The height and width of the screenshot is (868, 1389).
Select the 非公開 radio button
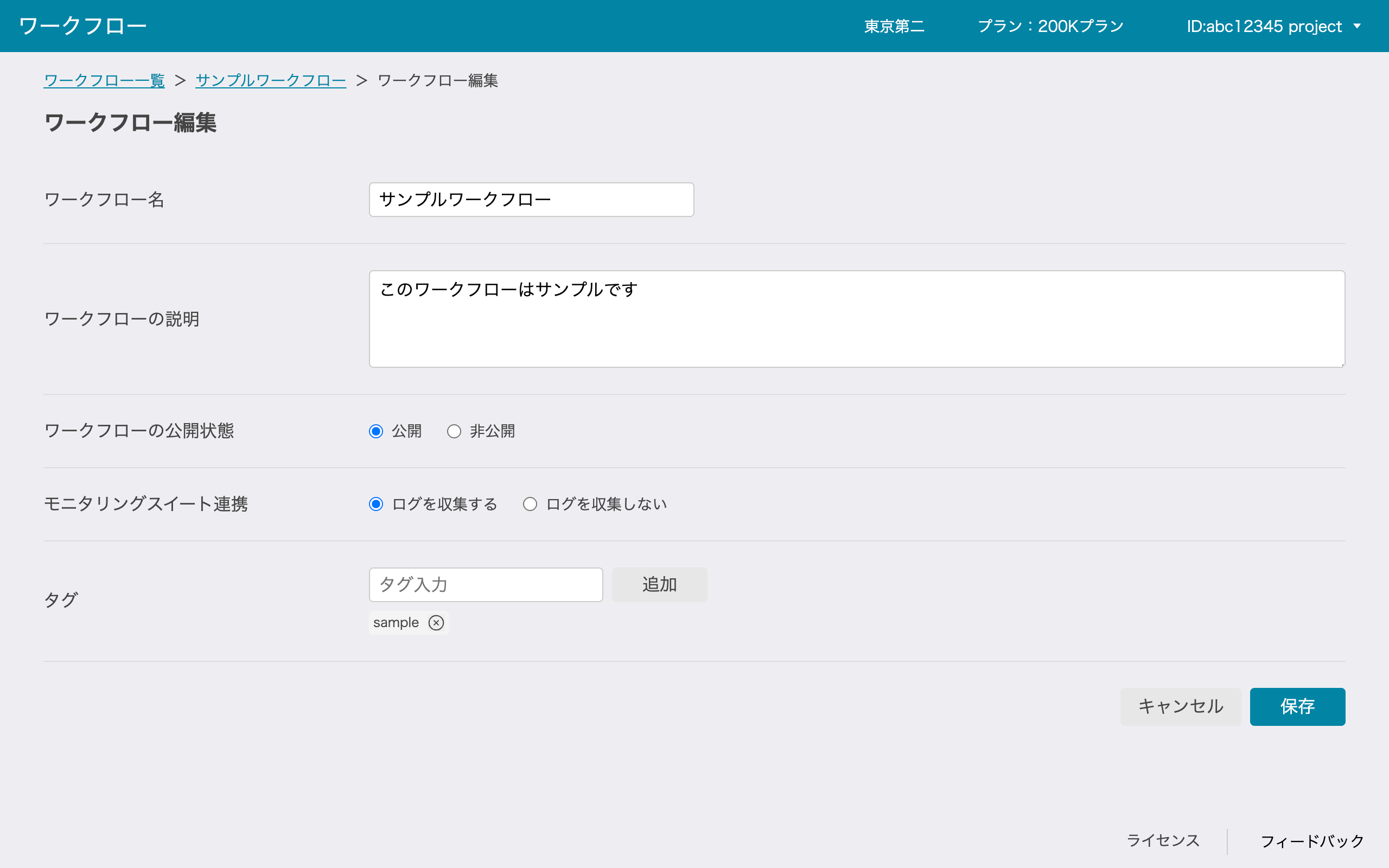pyautogui.click(x=454, y=431)
